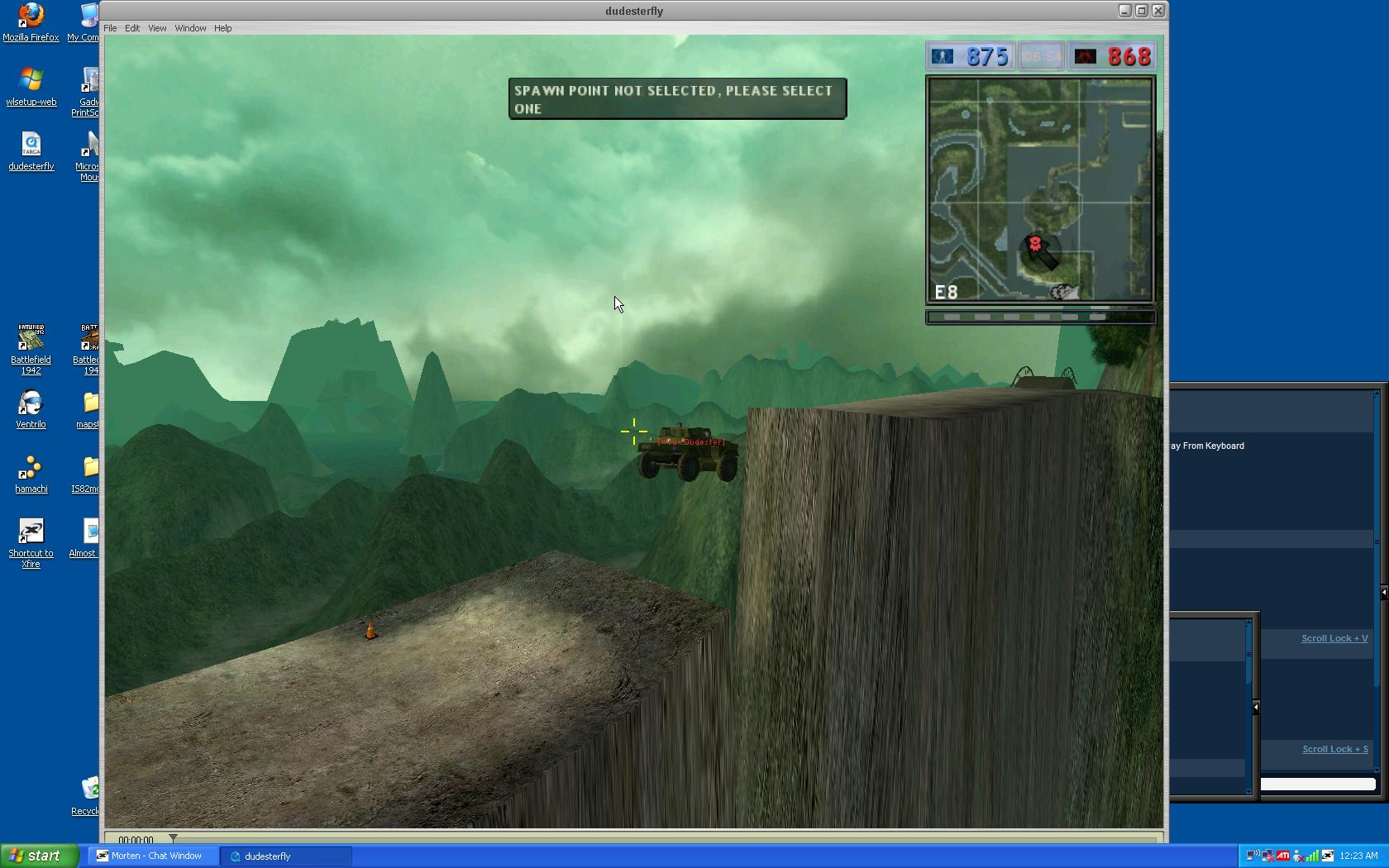
Task: Click the wireless signal strength tray icon
Action: [x=1313, y=856]
